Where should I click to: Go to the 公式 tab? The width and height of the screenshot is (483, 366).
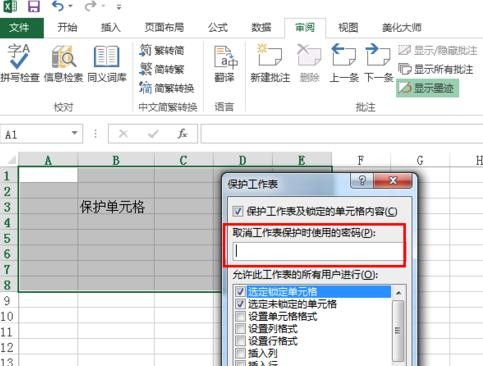[218, 27]
